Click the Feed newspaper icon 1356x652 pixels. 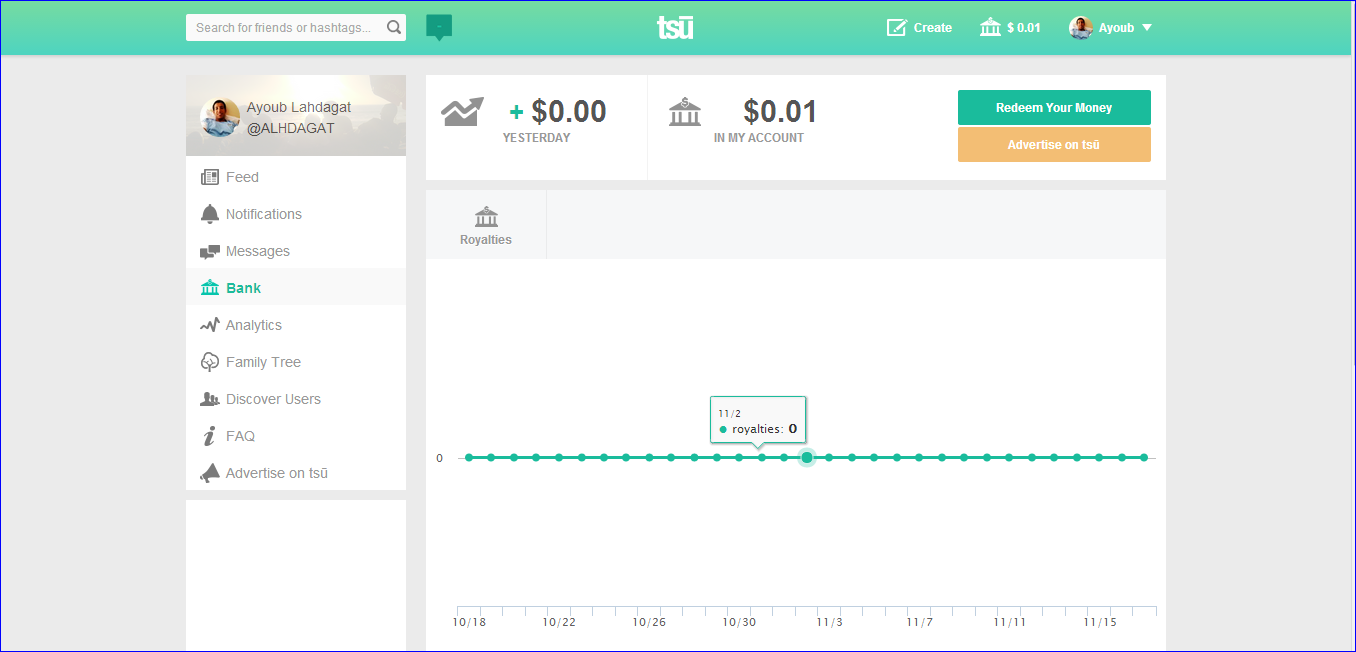pos(210,177)
